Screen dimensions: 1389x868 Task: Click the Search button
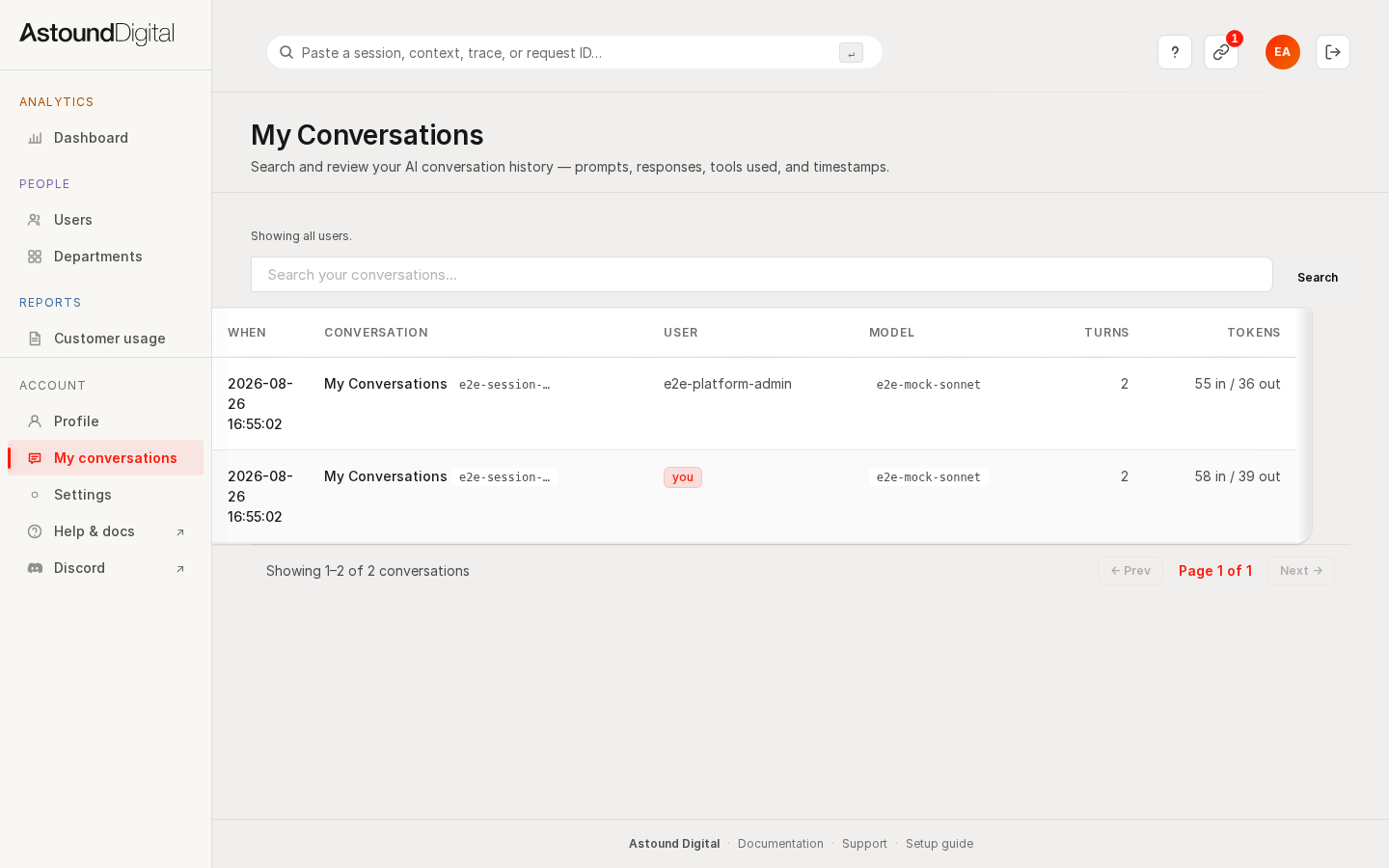[x=1318, y=278]
